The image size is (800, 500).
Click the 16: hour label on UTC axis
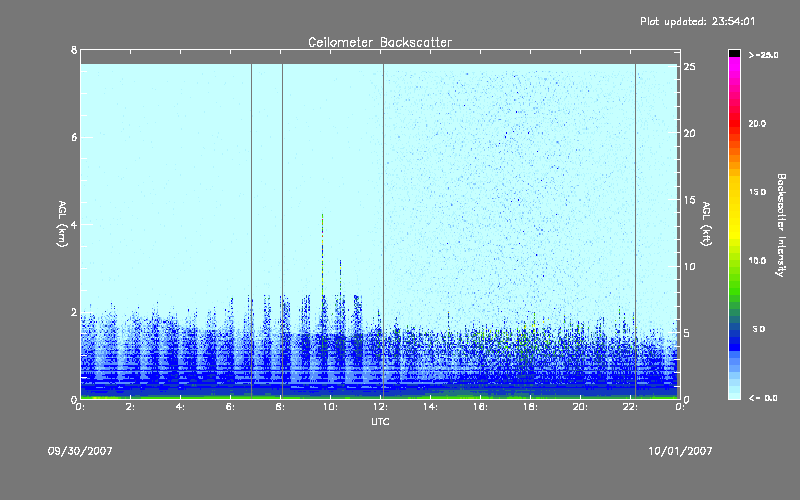pyautogui.click(x=480, y=407)
